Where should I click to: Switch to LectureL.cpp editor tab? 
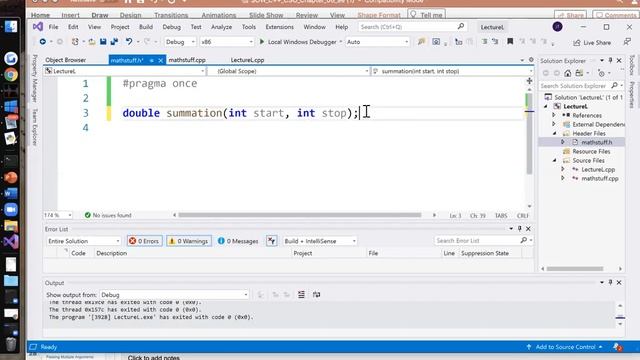coord(247,60)
